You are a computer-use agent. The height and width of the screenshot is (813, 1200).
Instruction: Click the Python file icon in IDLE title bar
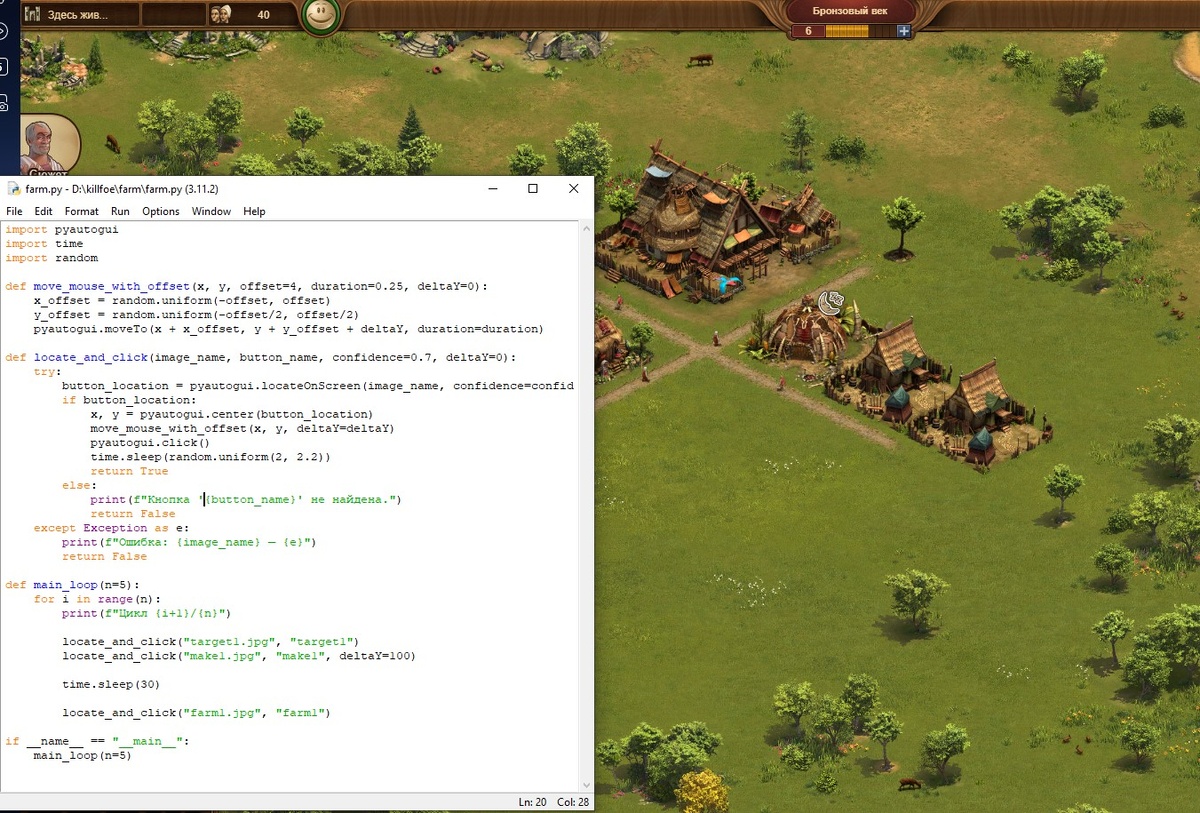pos(13,189)
